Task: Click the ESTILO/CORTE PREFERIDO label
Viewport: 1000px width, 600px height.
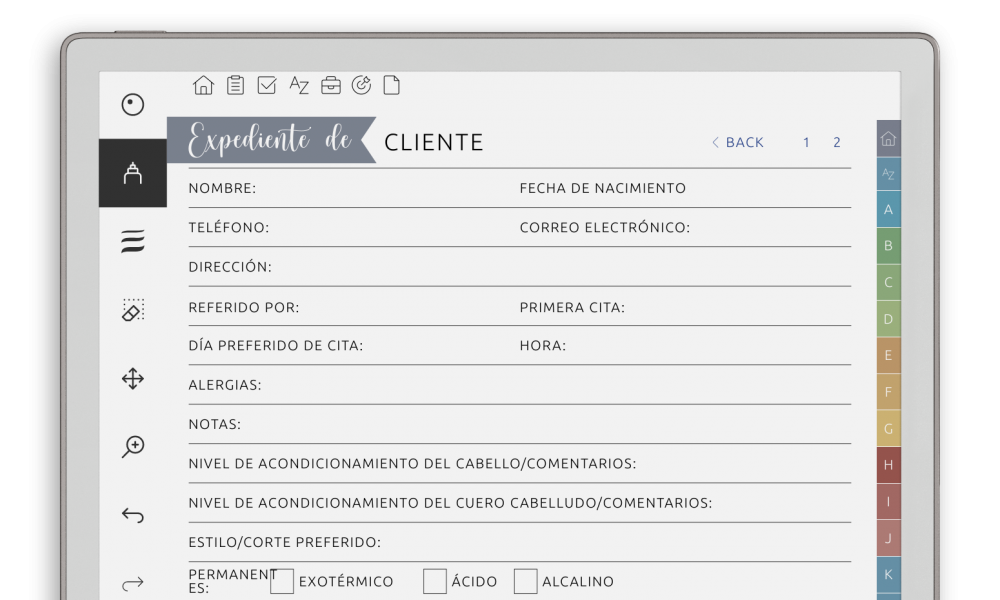Action: (284, 542)
